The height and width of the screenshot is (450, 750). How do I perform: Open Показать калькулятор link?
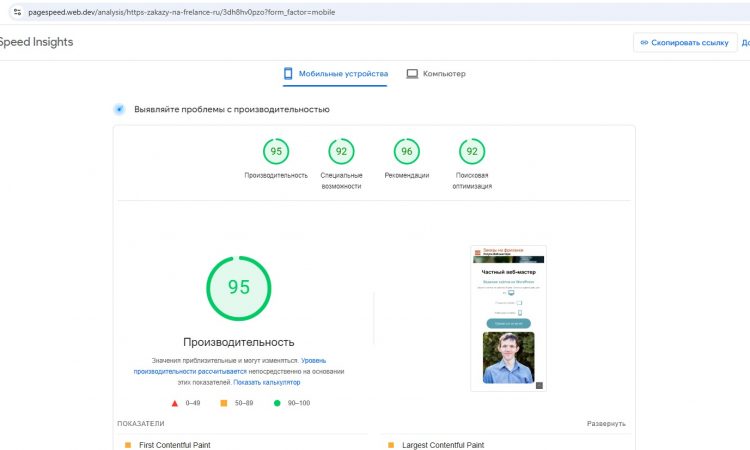tap(267, 382)
